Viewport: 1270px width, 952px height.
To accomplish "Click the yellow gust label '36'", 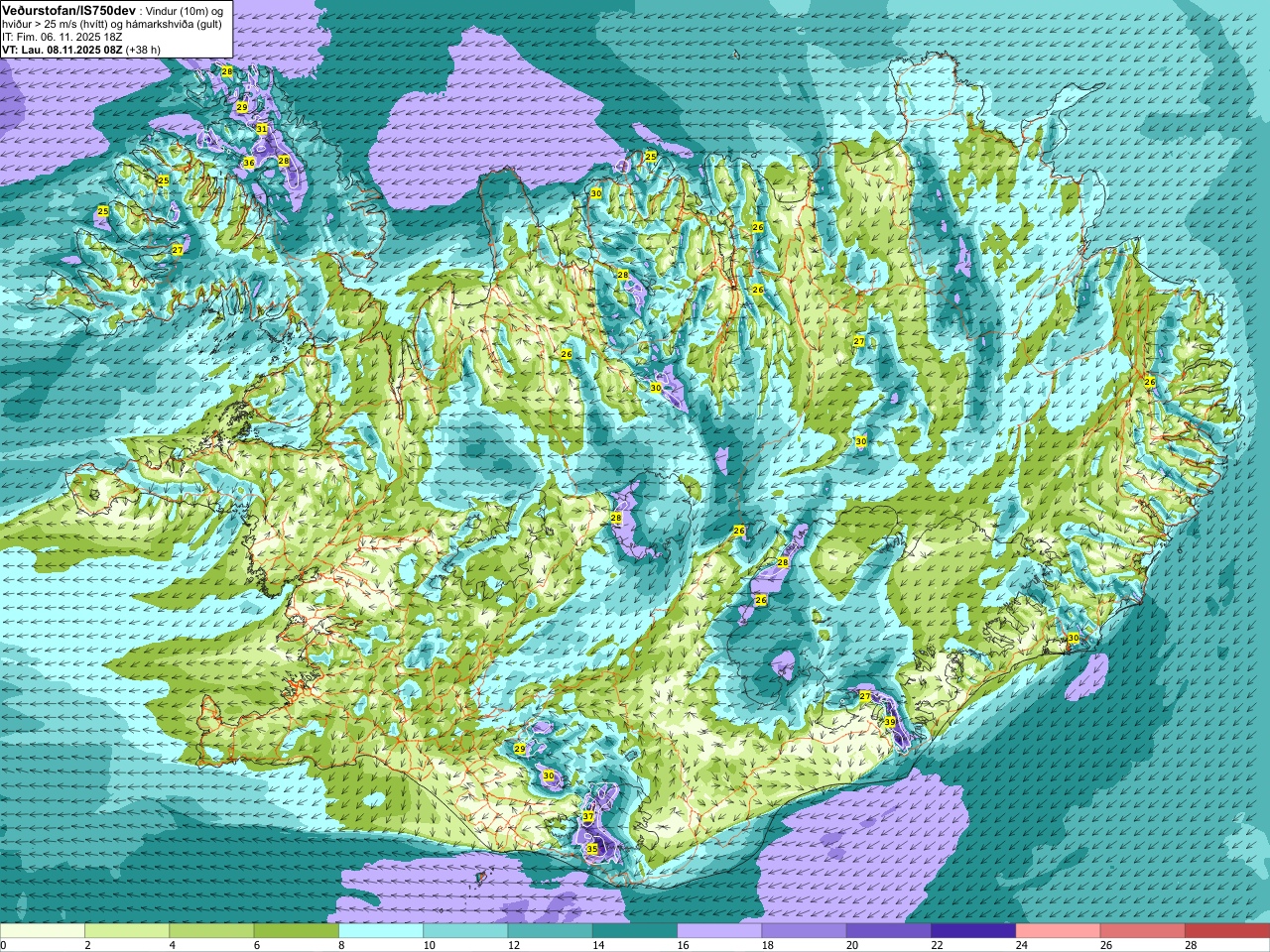I will [249, 163].
